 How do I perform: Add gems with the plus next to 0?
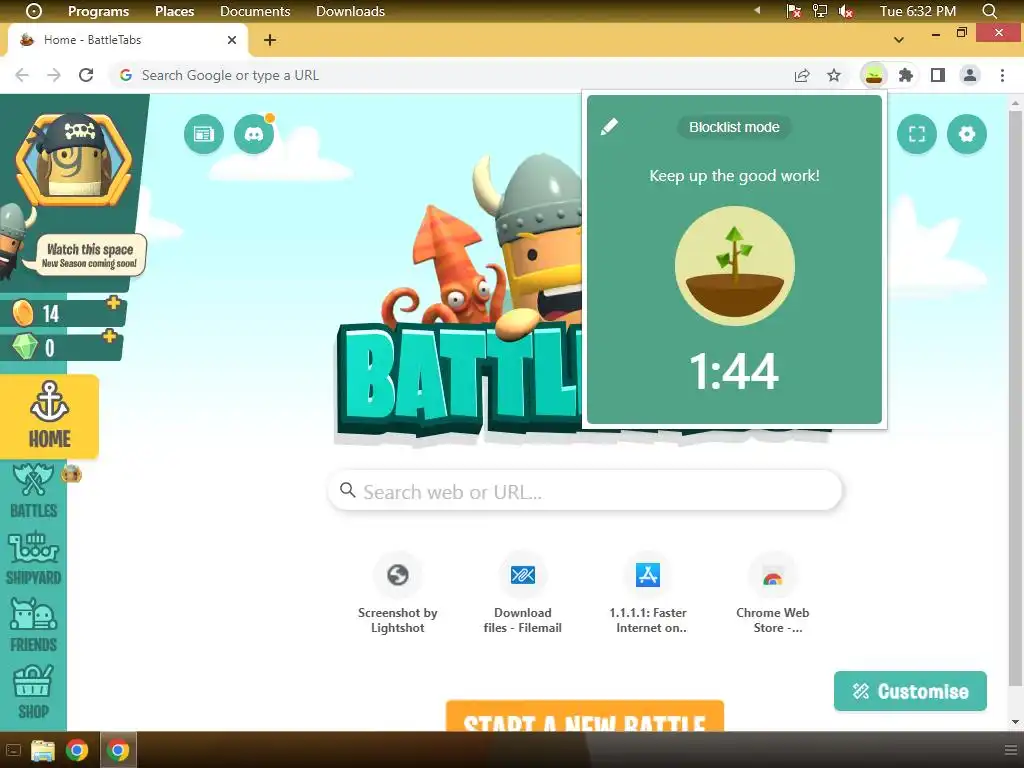tap(110, 336)
